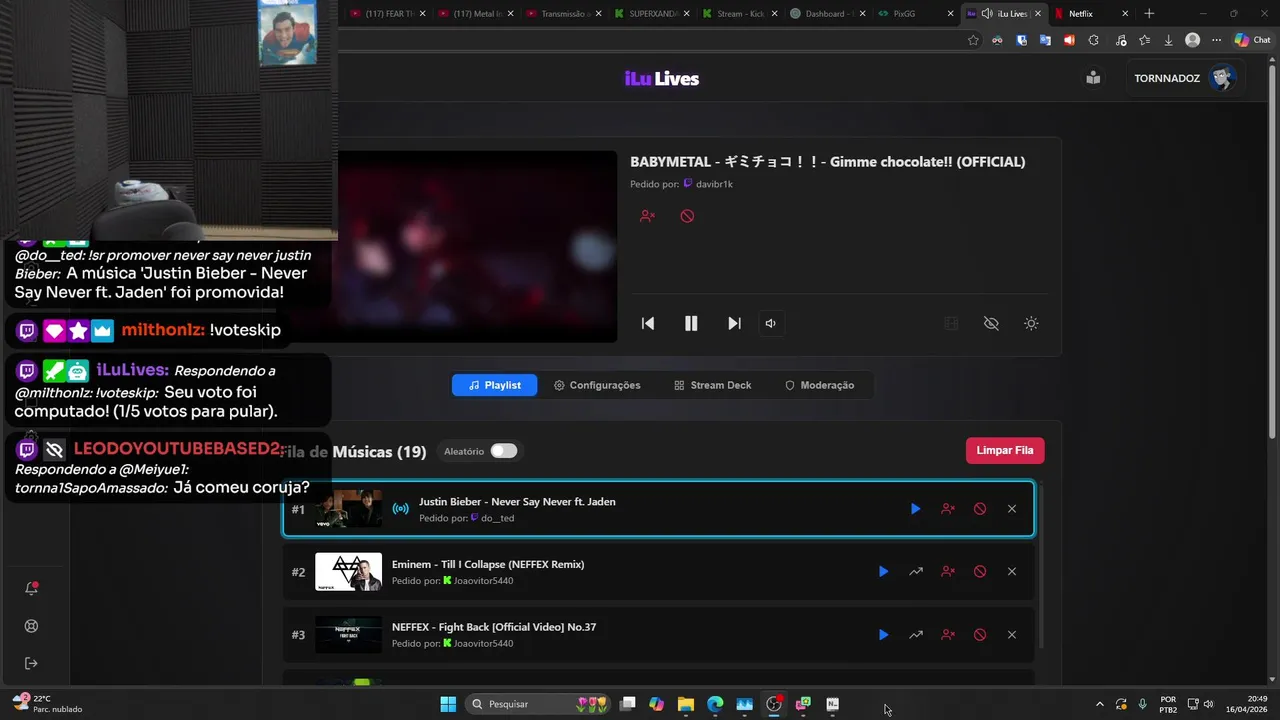The image size is (1280, 720).
Task: Click requester name davibr1k
Action: 714,184
